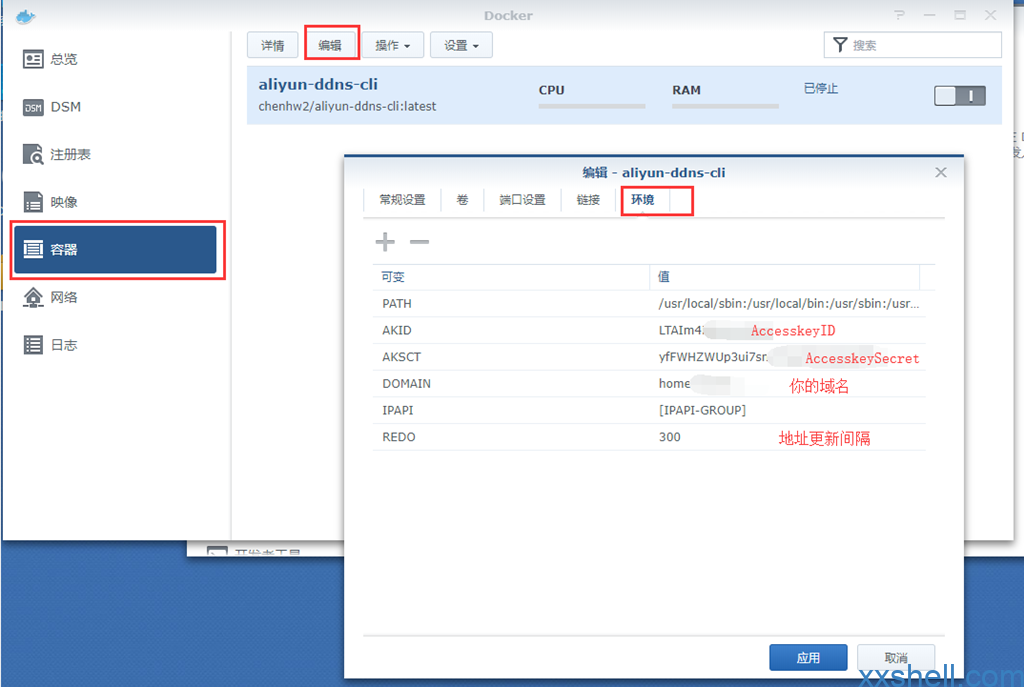Select the REDO variable name cell

[511, 437]
